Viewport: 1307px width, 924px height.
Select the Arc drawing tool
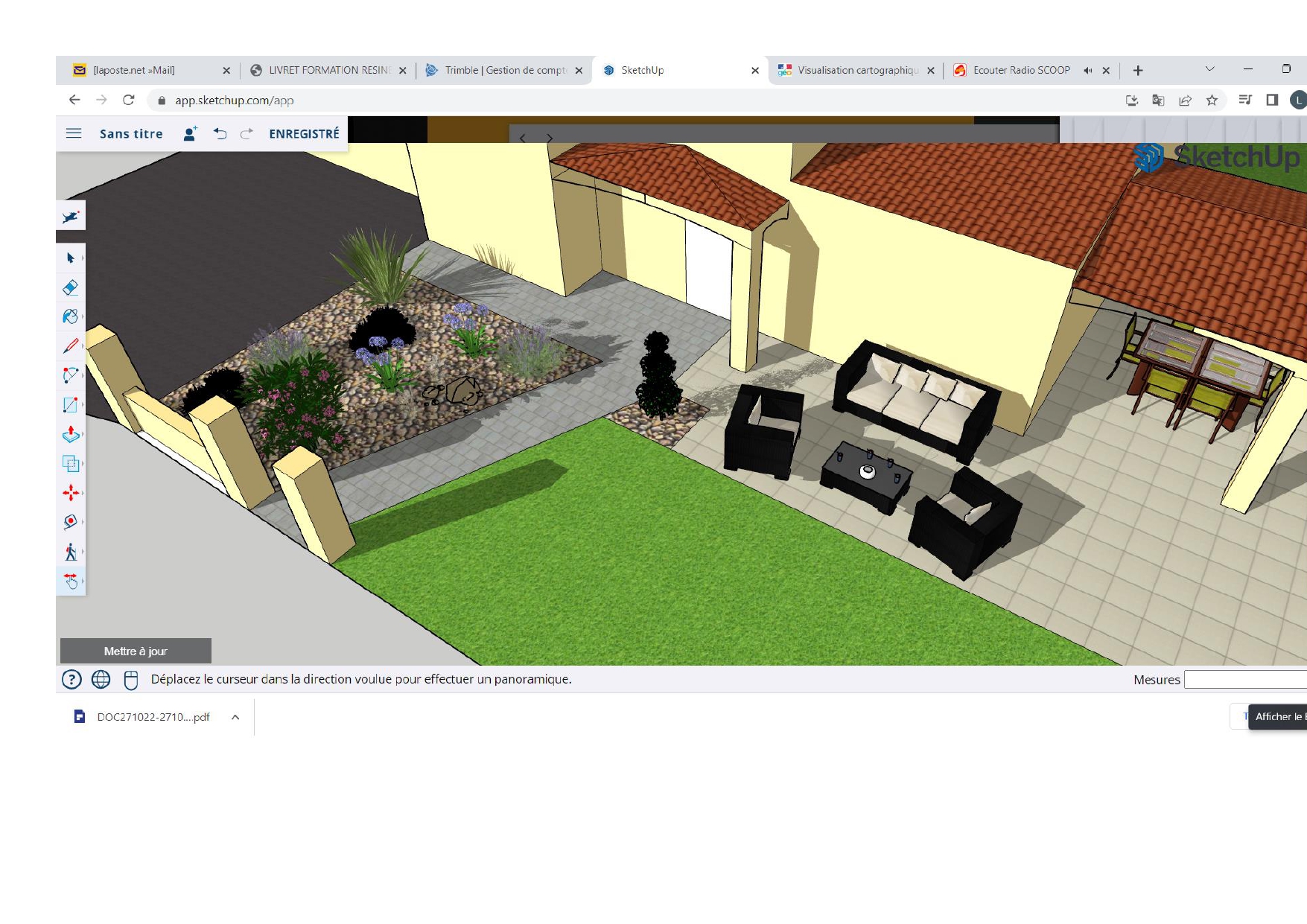(71, 375)
